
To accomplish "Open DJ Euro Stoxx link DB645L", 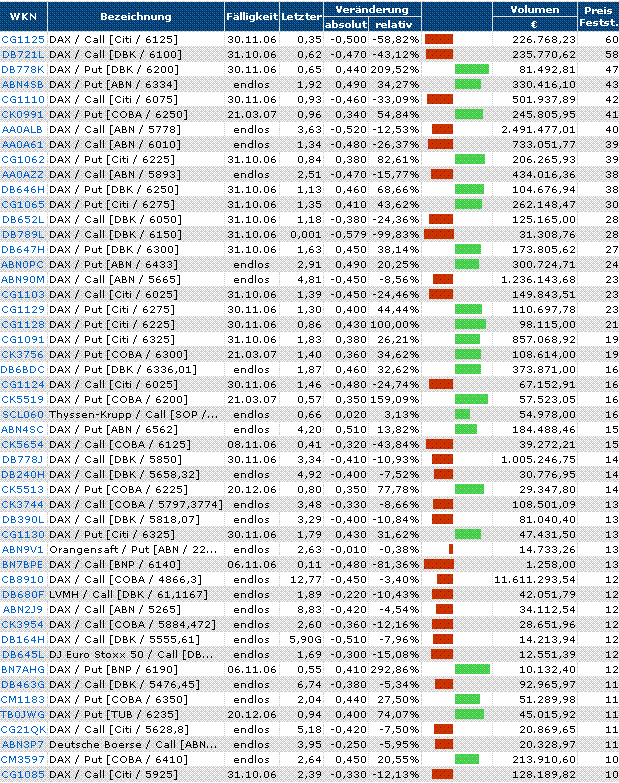I will click(23, 654).
